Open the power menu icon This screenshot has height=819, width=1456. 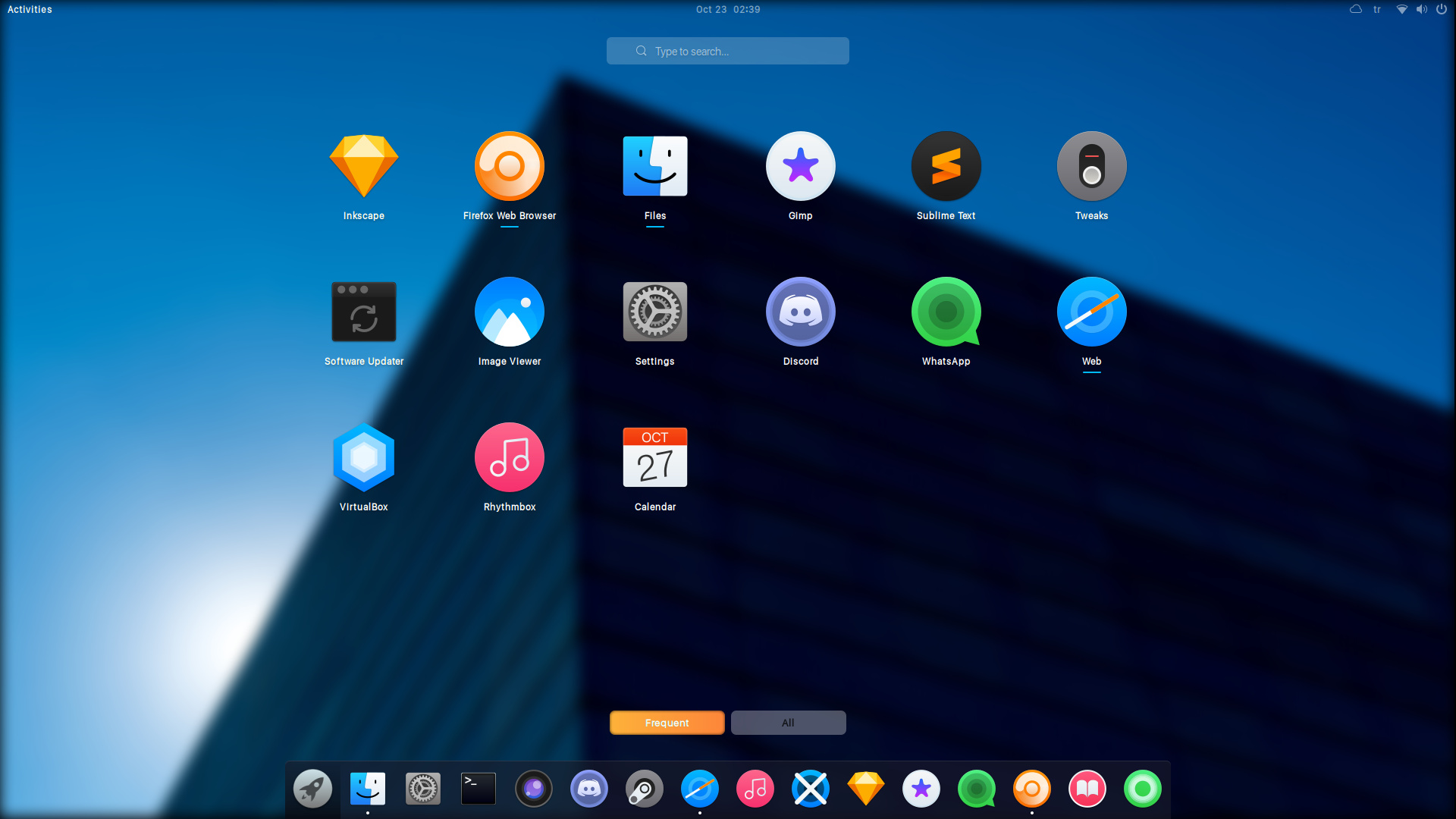point(1442,9)
